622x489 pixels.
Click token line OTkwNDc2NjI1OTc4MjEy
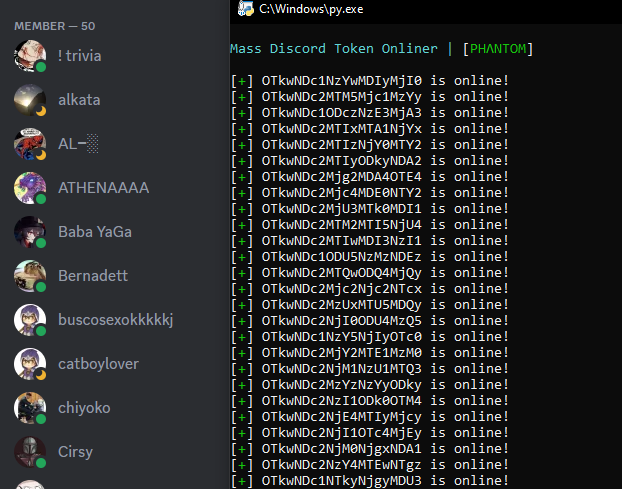[x=370, y=433]
